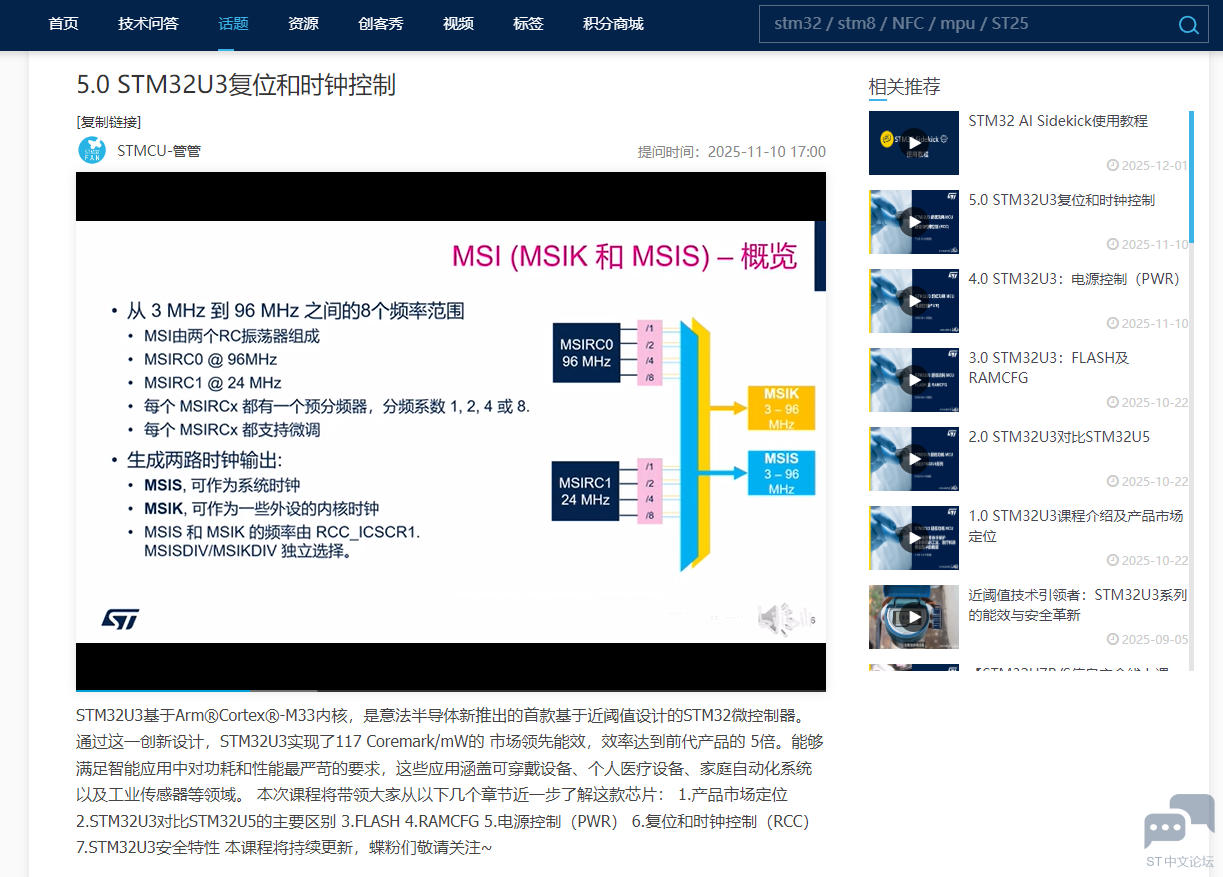Play thumbnail for 近阈值技术引领者 article
The image size is (1223, 877).
(914, 617)
